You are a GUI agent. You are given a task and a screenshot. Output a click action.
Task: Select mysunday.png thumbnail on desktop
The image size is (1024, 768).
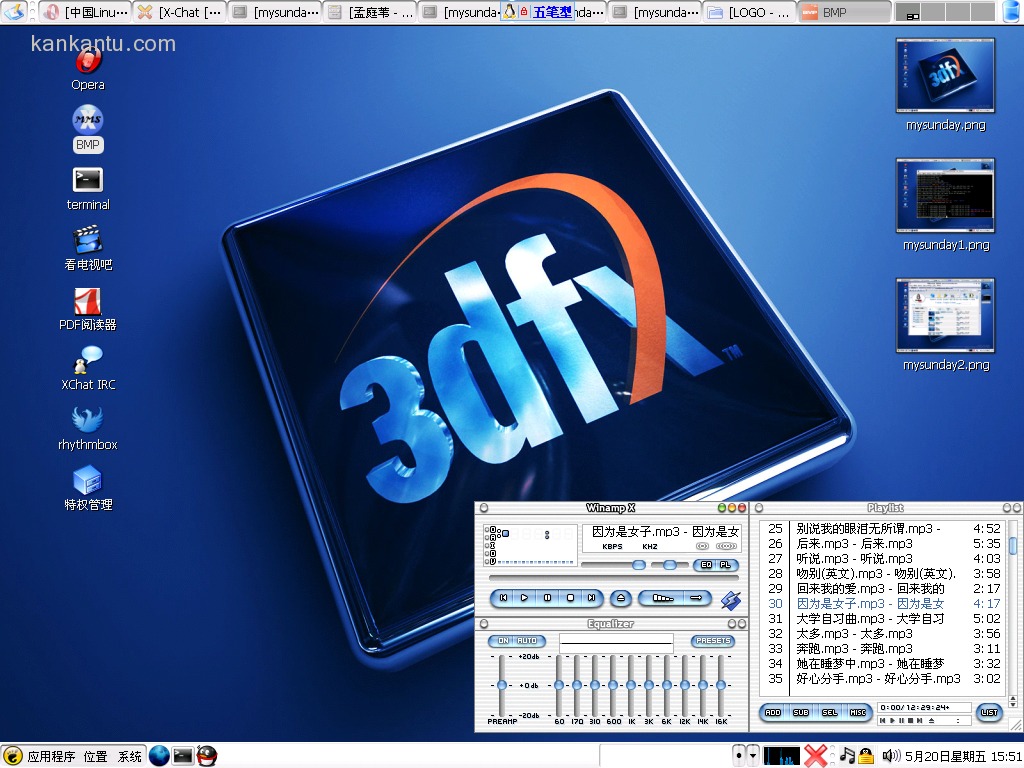pyautogui.click(x=945, y=85)
